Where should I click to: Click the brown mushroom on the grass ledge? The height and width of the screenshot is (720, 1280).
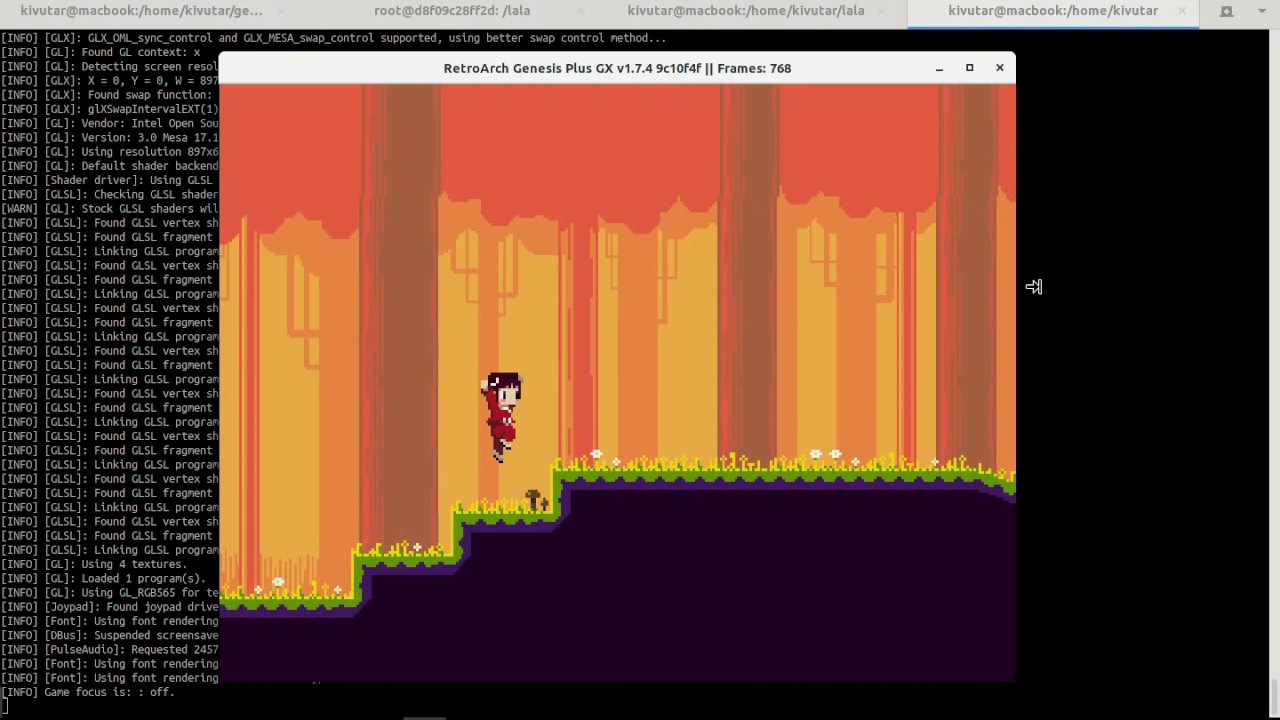(x=535, y=499)
